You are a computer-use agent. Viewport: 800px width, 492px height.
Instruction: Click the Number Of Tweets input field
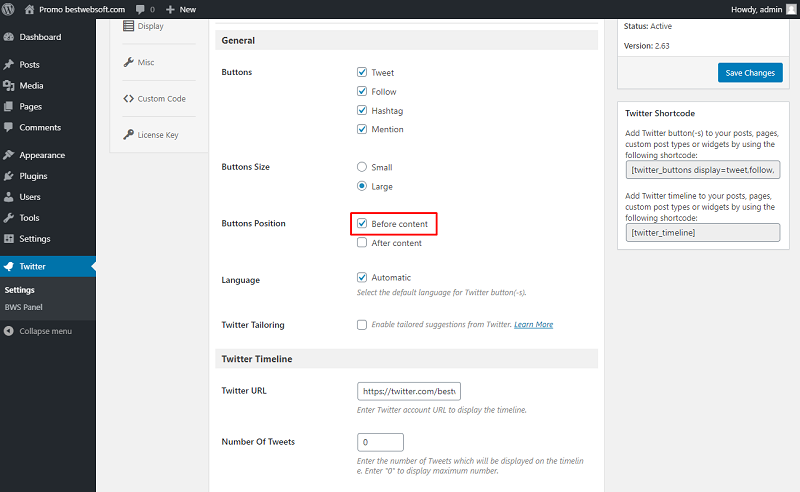pyautogui.click(x=380, y=442)
